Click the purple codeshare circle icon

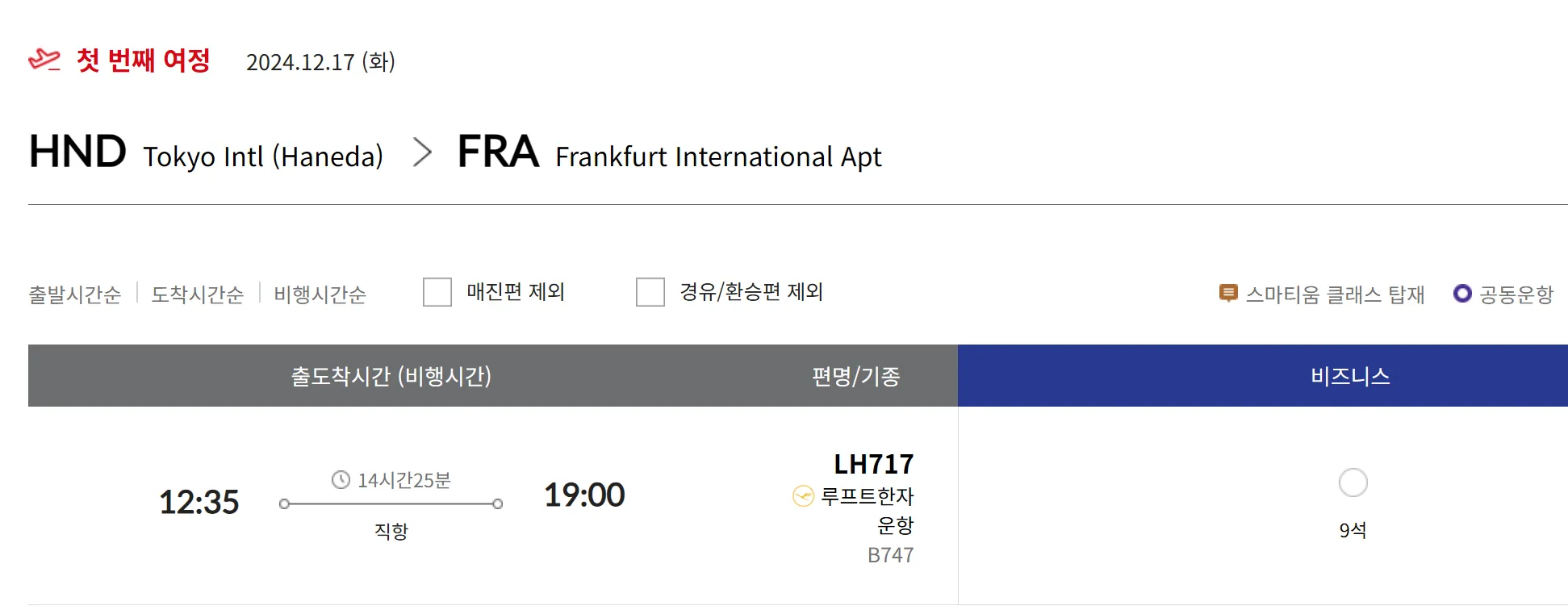1462,294
